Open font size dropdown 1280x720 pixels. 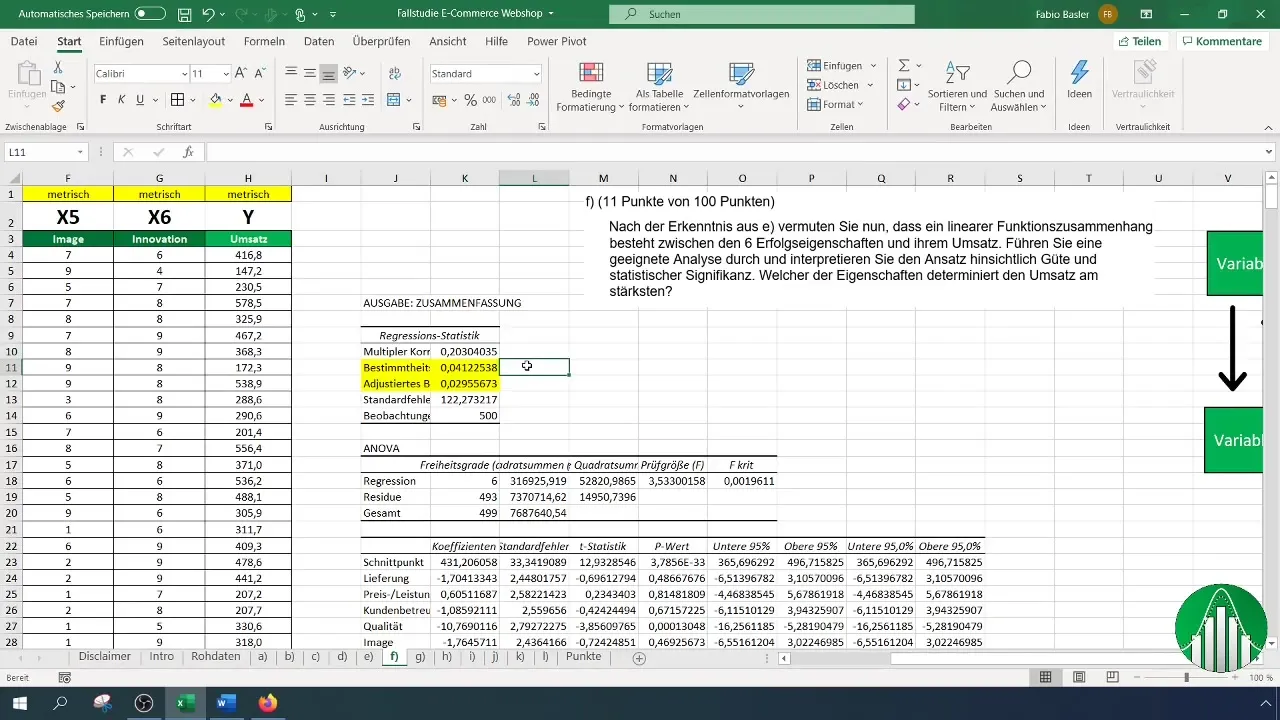point(226,74)
